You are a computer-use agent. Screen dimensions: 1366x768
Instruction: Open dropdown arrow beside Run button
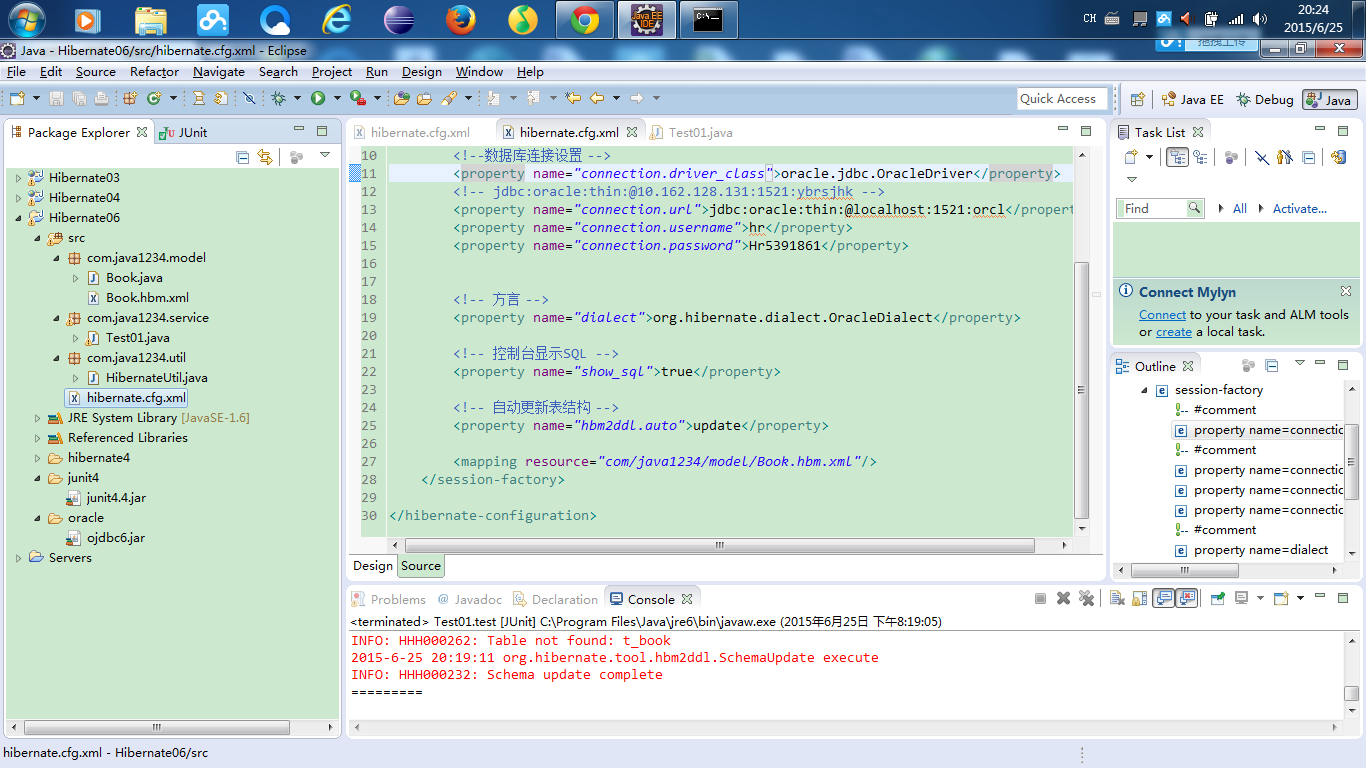[x=337, y=98]
